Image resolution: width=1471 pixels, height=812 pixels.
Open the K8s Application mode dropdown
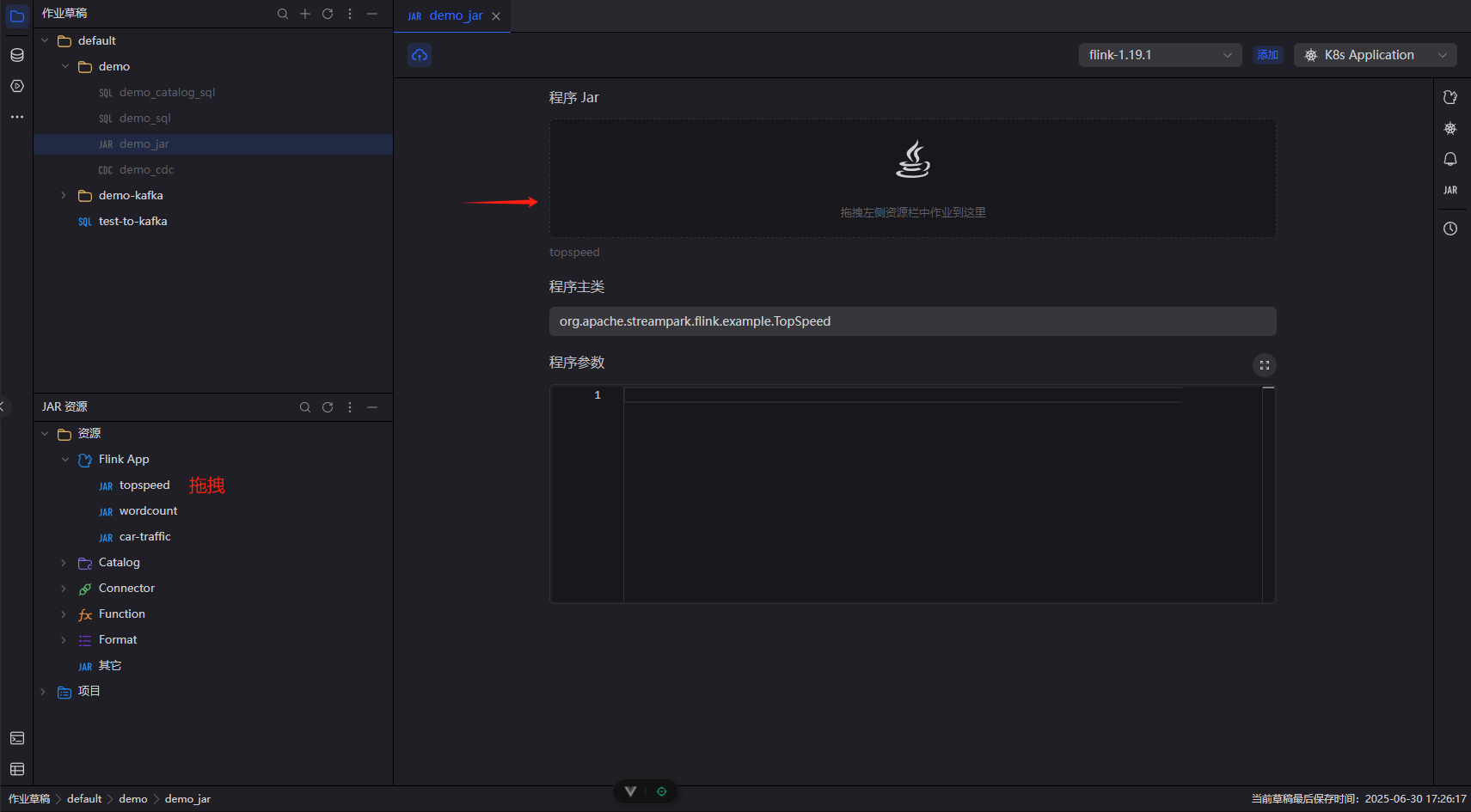pos(1375,55)
